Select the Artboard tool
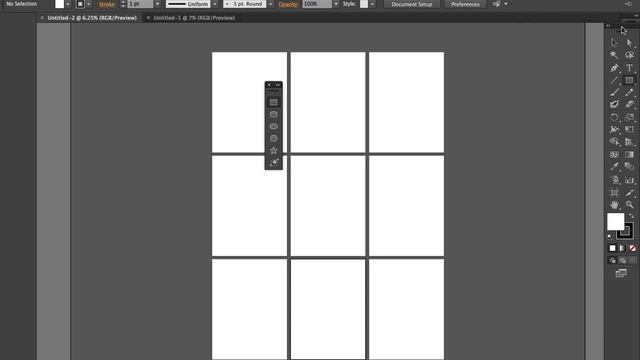The image size is (640, 360). (614, 192)
